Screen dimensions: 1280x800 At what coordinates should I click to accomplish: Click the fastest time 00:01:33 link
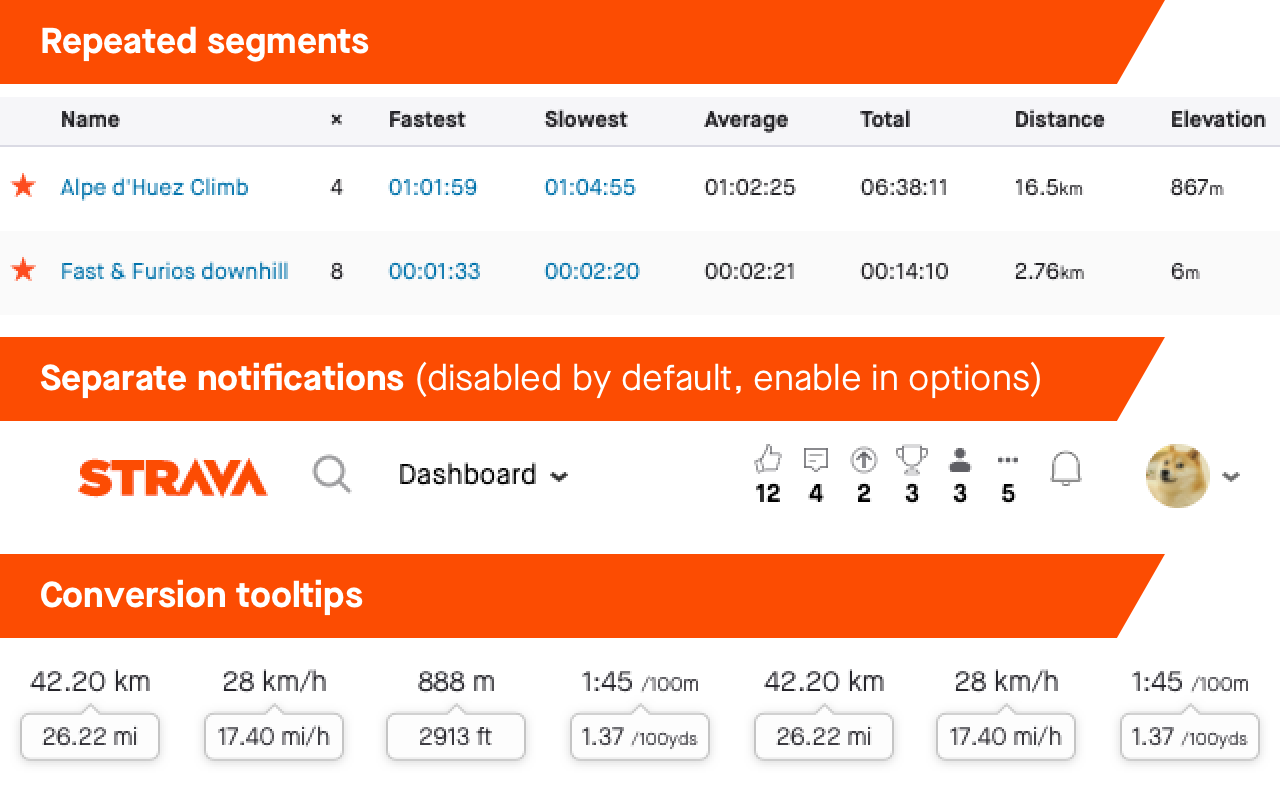pos(434,271)
